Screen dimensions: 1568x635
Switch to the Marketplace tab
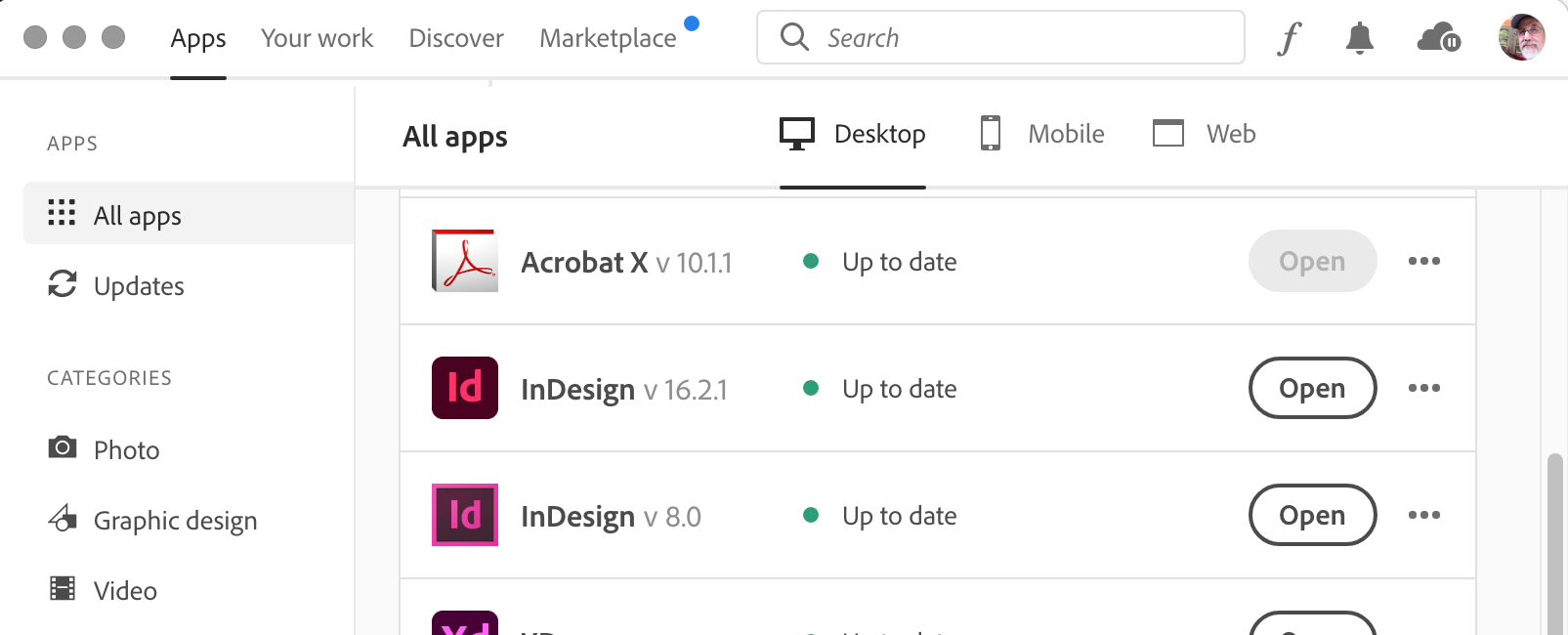(x=608, y=38)
